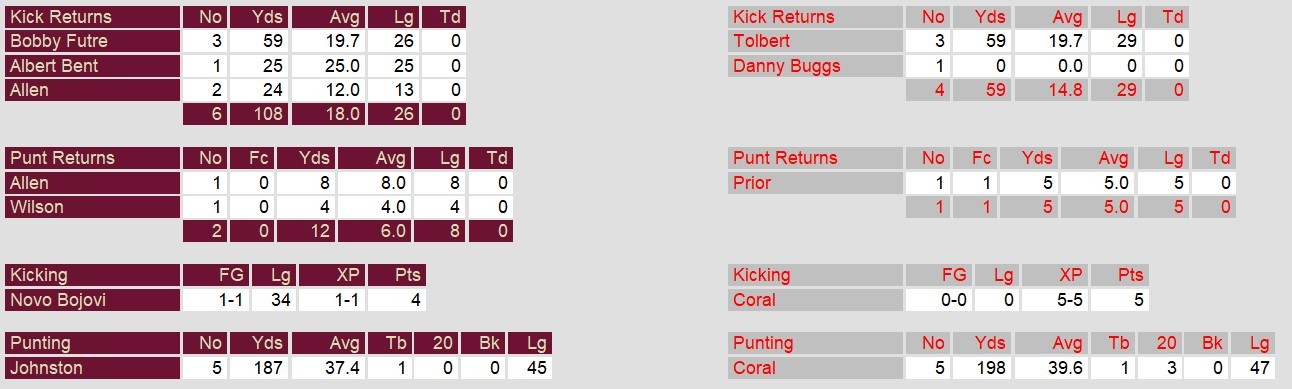The image size is (1292, 389).
Task: Select Prior in the Punt Returns table
Action: coord(753,183)
